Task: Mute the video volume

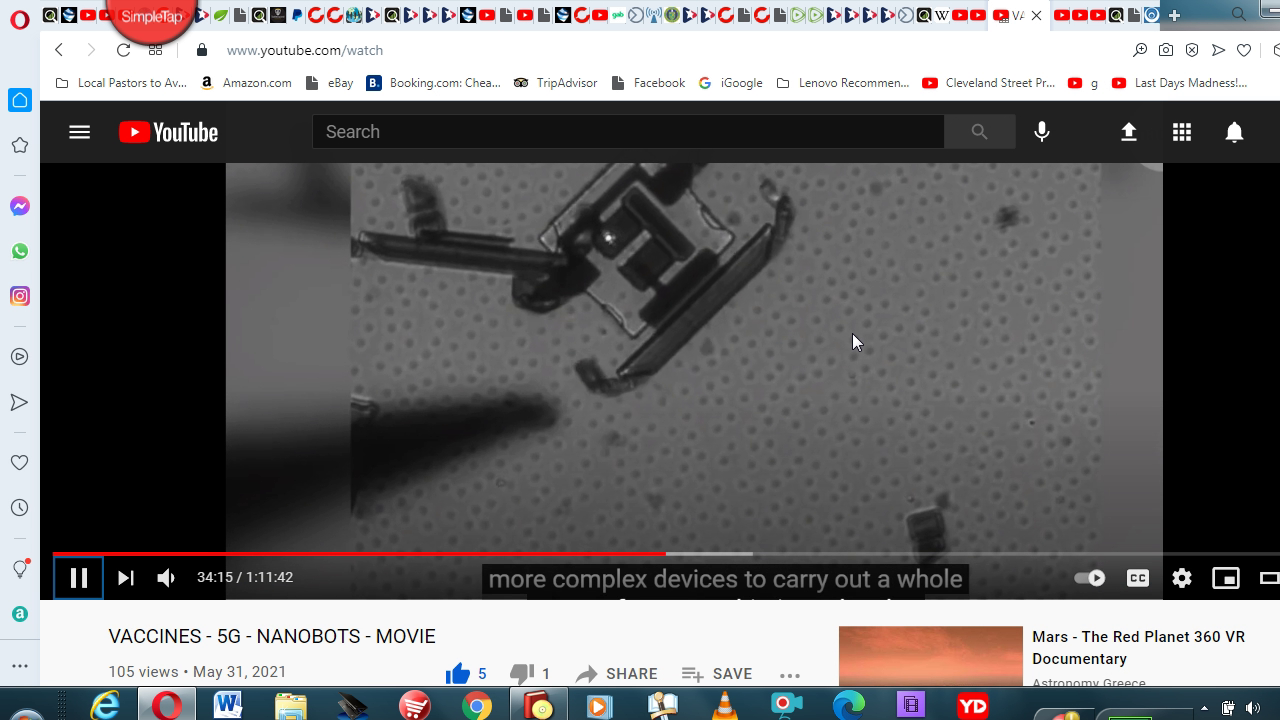Action: point(166,578)
